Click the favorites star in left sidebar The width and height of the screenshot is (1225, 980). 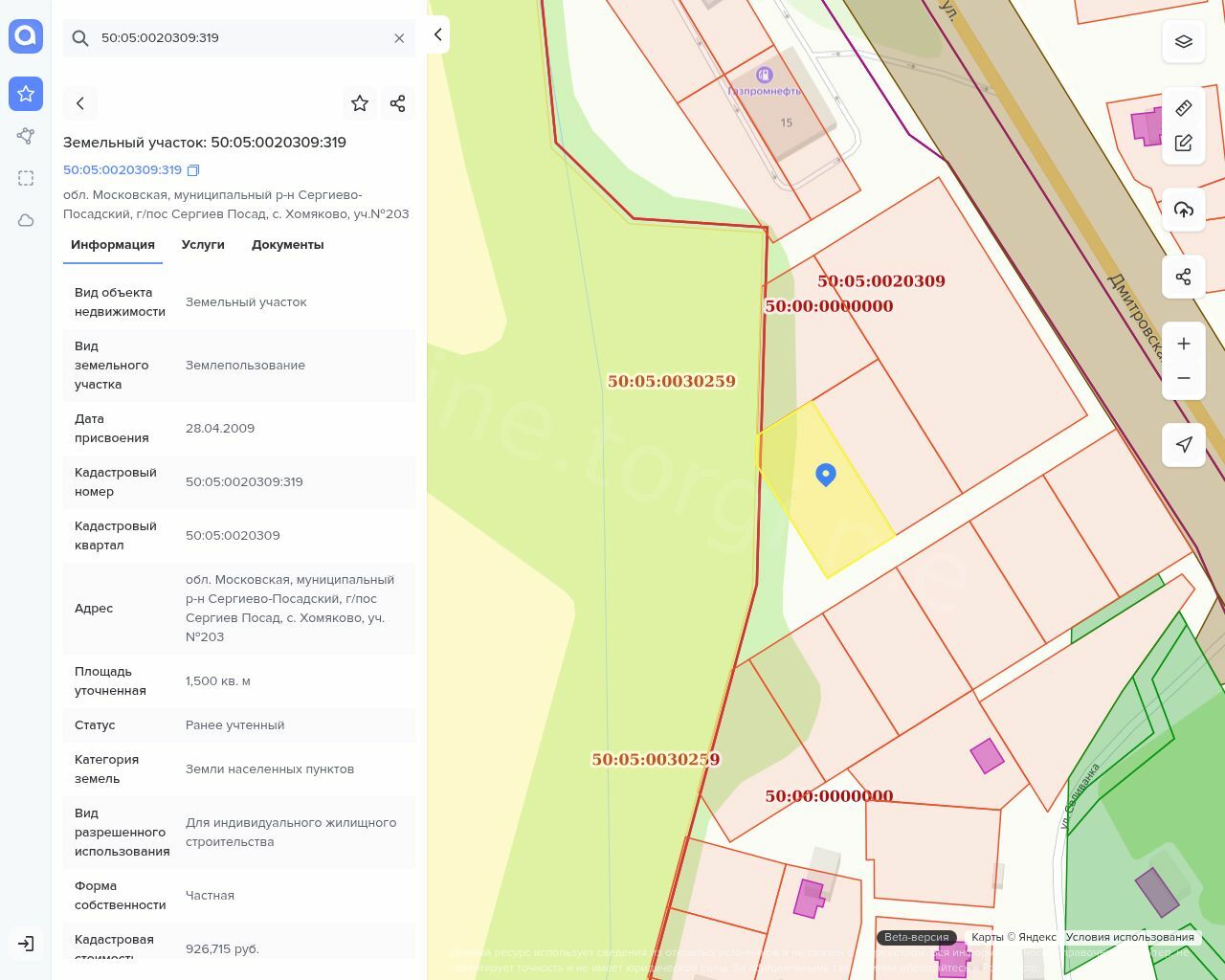[x=26, y=94]
